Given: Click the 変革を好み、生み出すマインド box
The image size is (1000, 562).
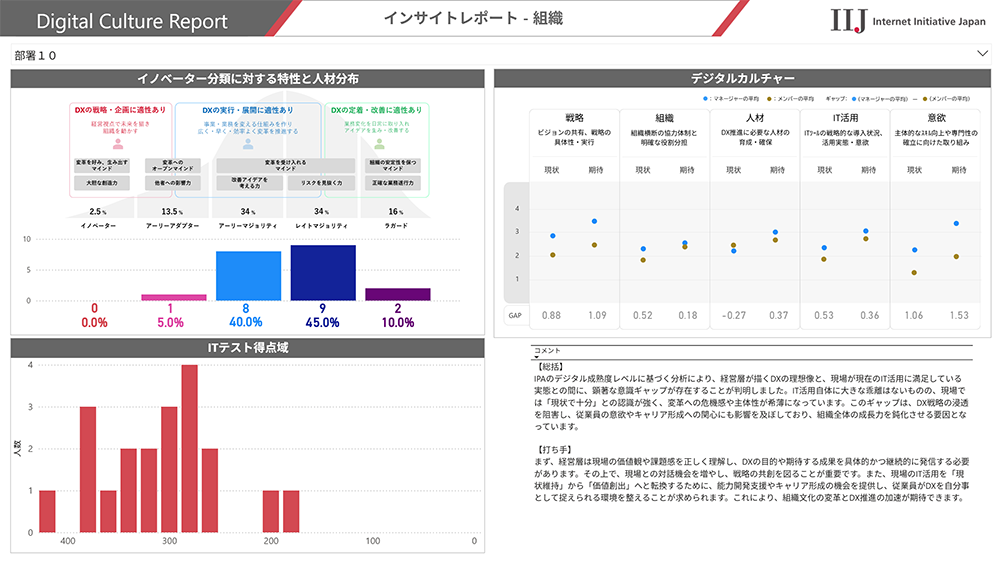Looking at the screenshot, I should pyautogui.click(x=101, y=165).
